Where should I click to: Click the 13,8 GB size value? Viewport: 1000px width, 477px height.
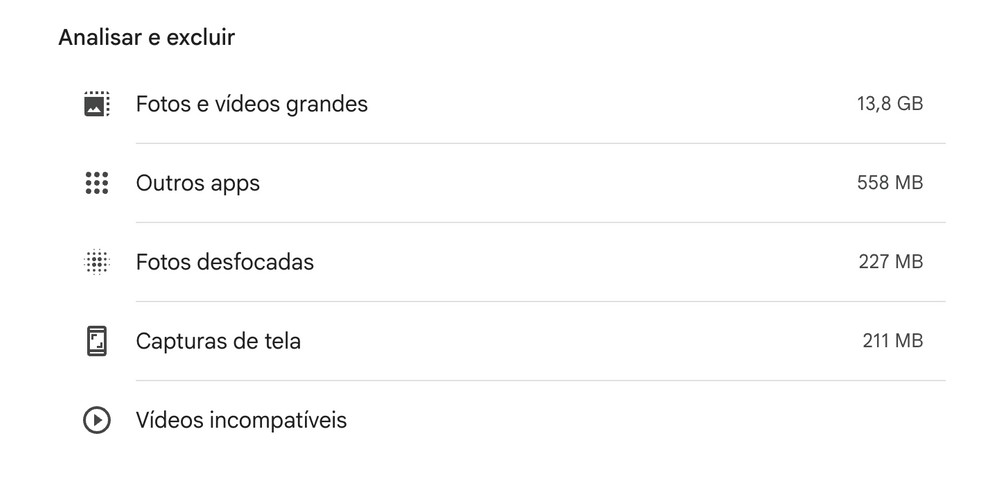coord(889,104)
